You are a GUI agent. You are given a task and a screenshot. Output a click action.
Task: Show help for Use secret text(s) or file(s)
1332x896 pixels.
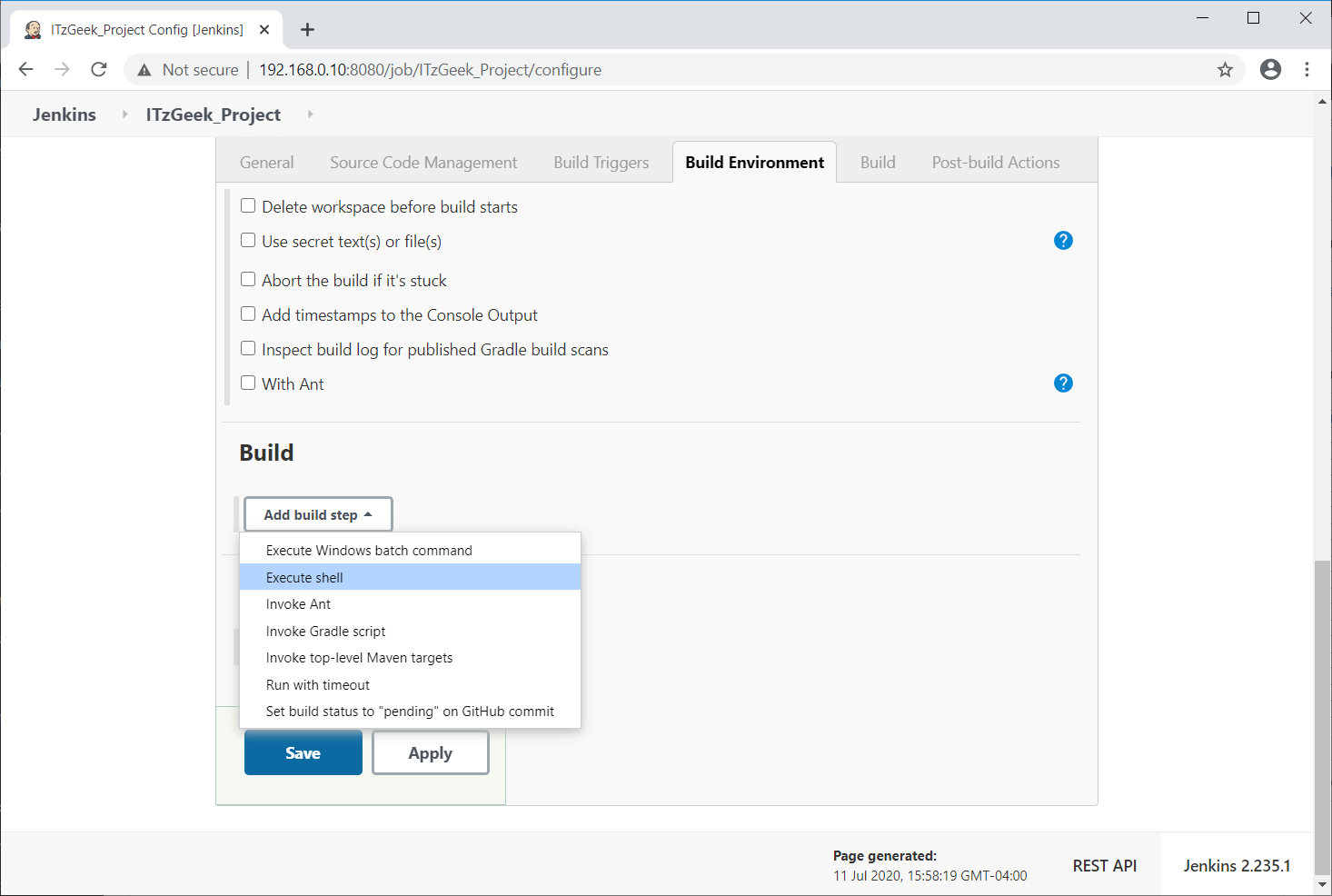point(1063,241)
